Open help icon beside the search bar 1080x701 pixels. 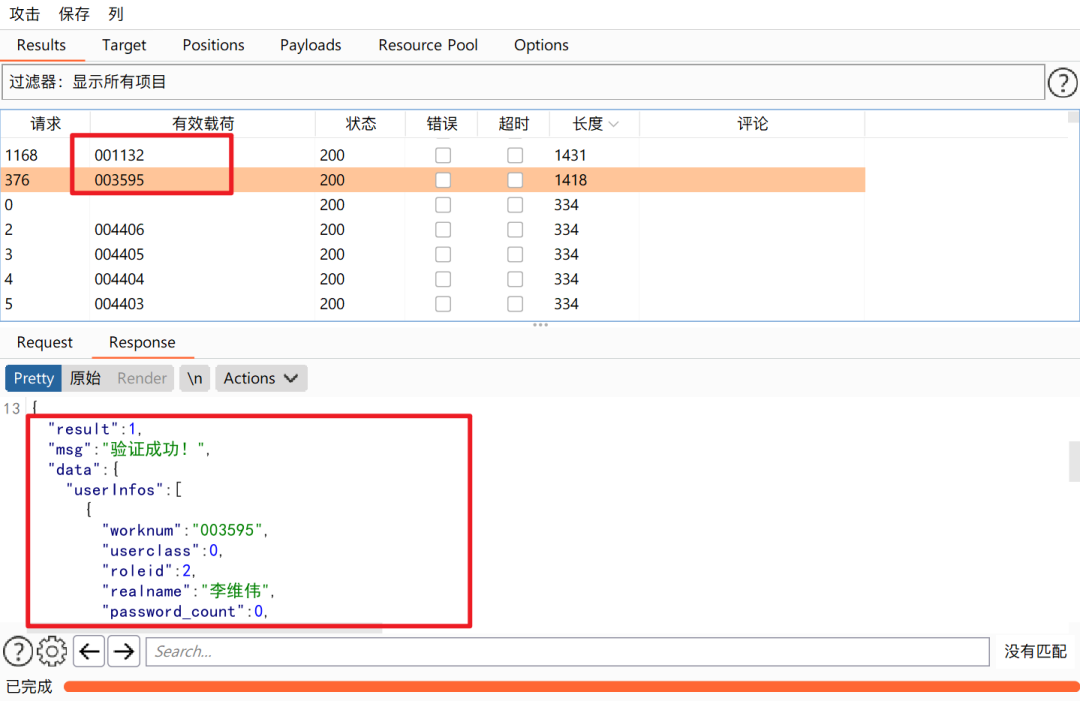coord(19,651)
